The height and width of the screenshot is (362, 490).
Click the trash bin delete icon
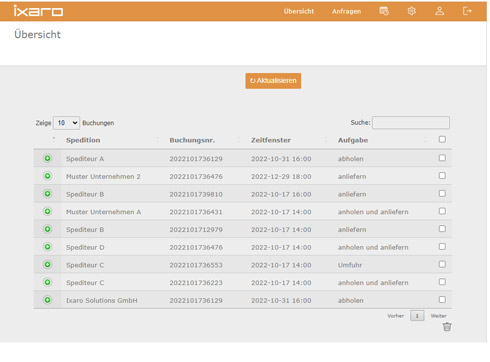tap(447, 327)
